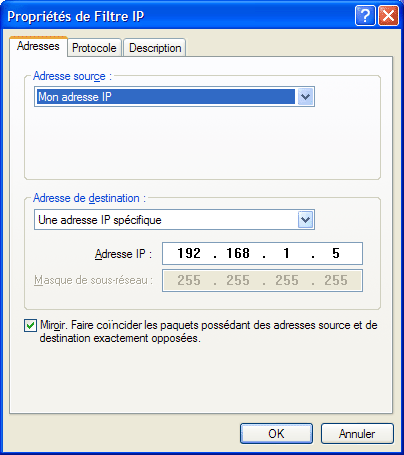Click the Une adresse IP spécifique combo box
The image size is (404, 455).
[174, 220]
